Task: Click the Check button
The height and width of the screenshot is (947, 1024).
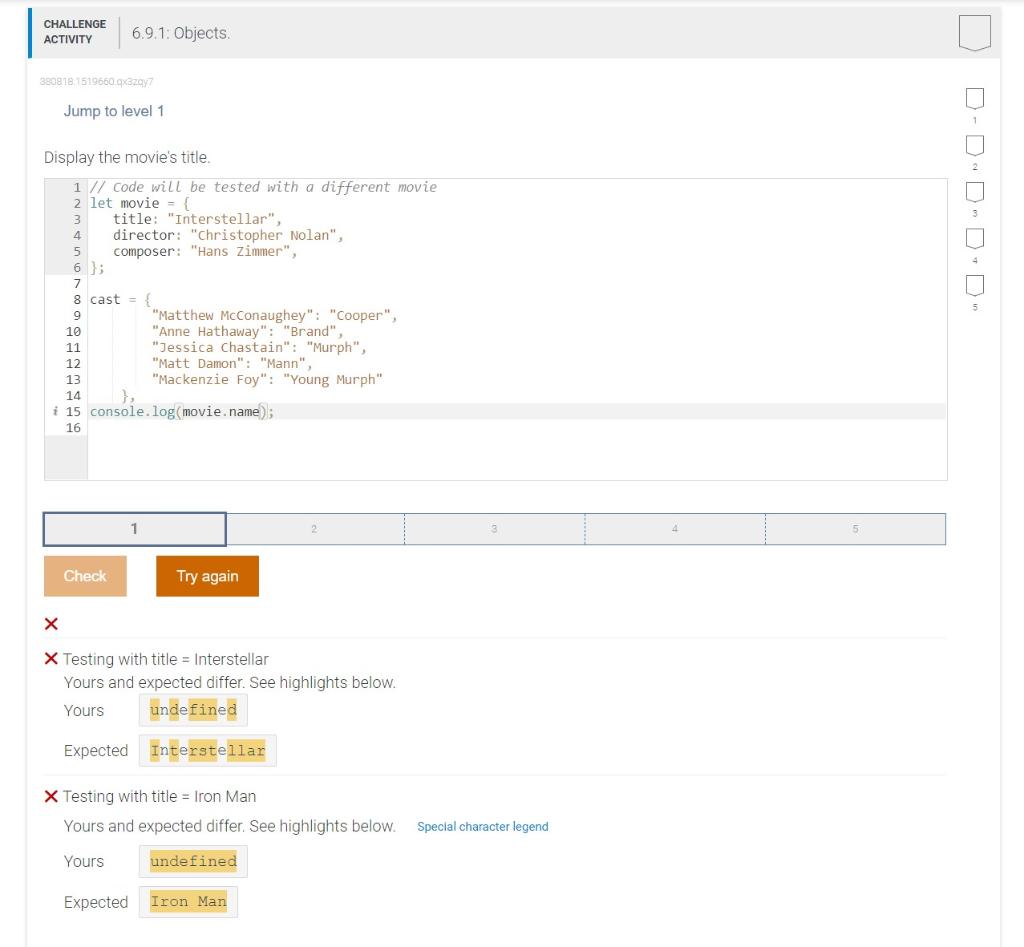Action: click(x=85, y=575)
